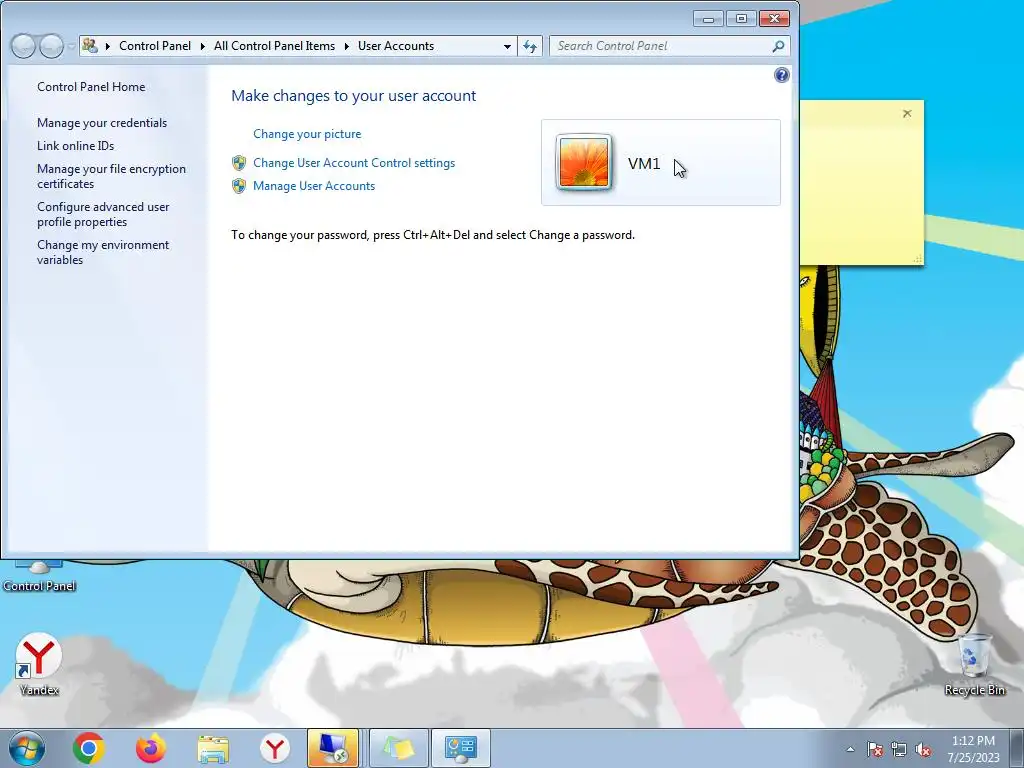Switch to Control Panel taskbar button

pos(460,748)
